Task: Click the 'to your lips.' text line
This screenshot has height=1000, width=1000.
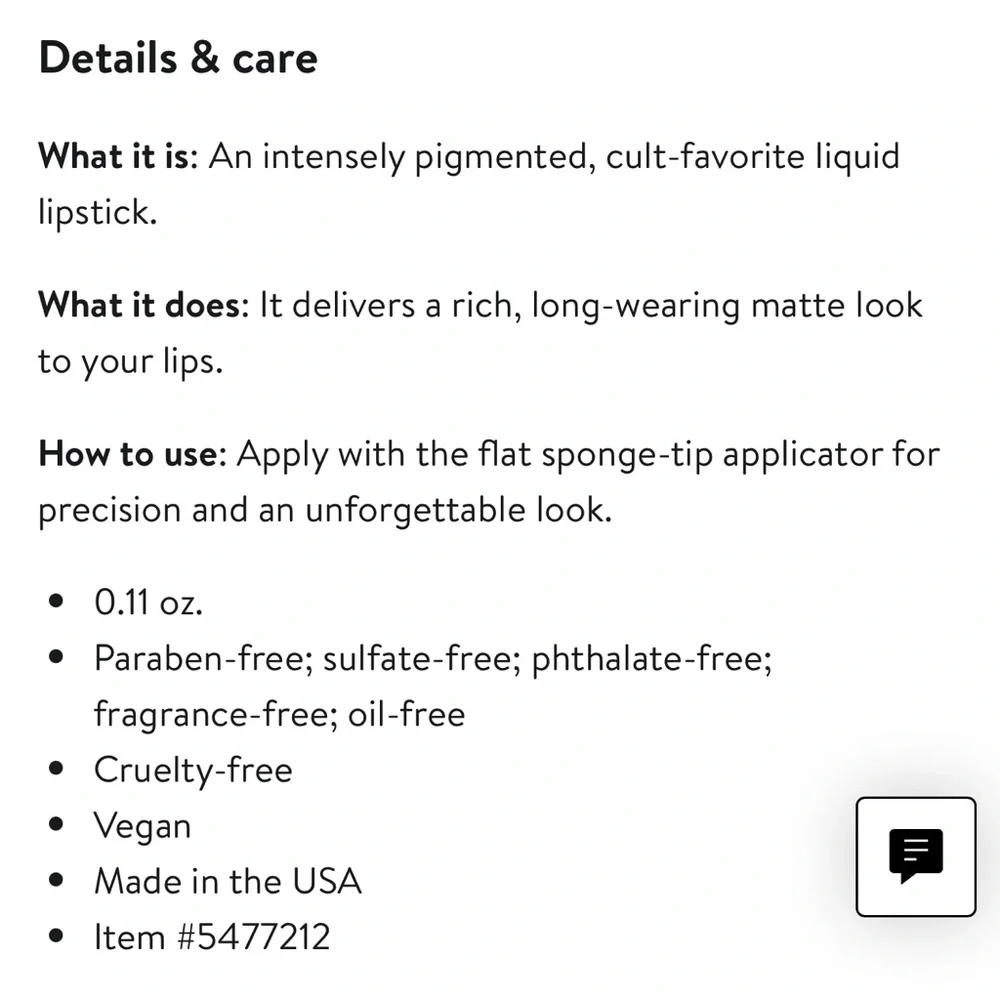Action: 131,361
